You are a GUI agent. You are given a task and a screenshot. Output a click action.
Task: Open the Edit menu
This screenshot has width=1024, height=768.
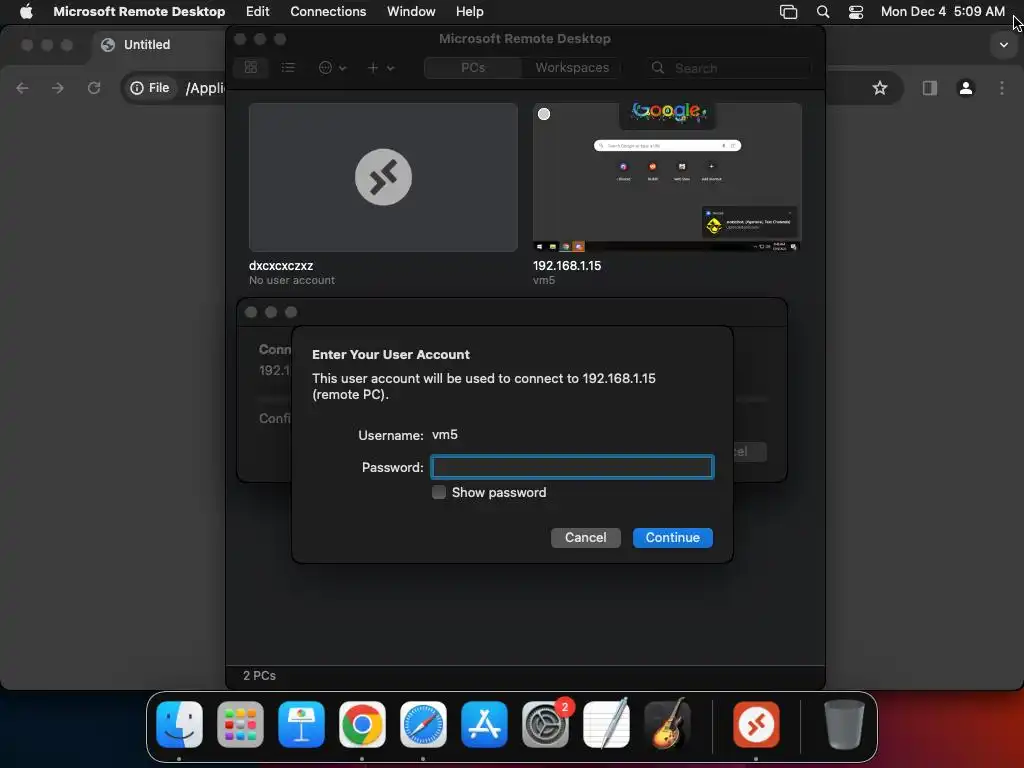point(257,12)
